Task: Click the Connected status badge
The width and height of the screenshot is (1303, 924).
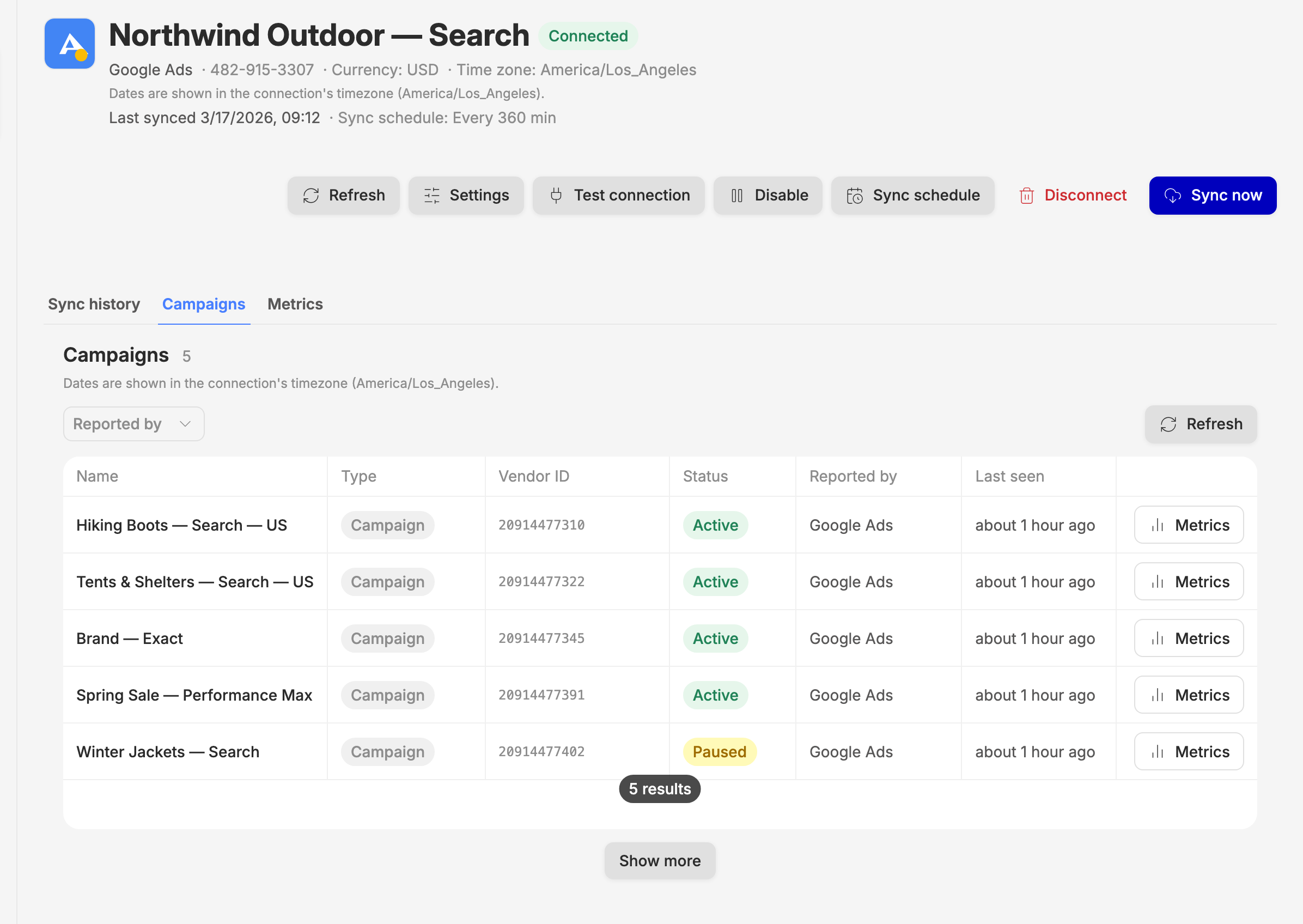Action: coord(588,36)
